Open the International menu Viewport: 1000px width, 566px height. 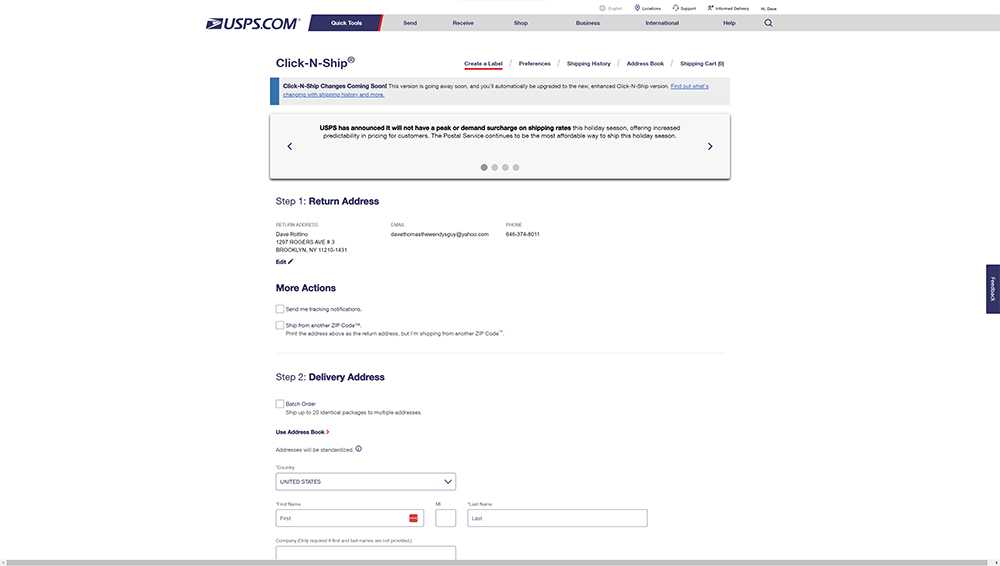662,23
